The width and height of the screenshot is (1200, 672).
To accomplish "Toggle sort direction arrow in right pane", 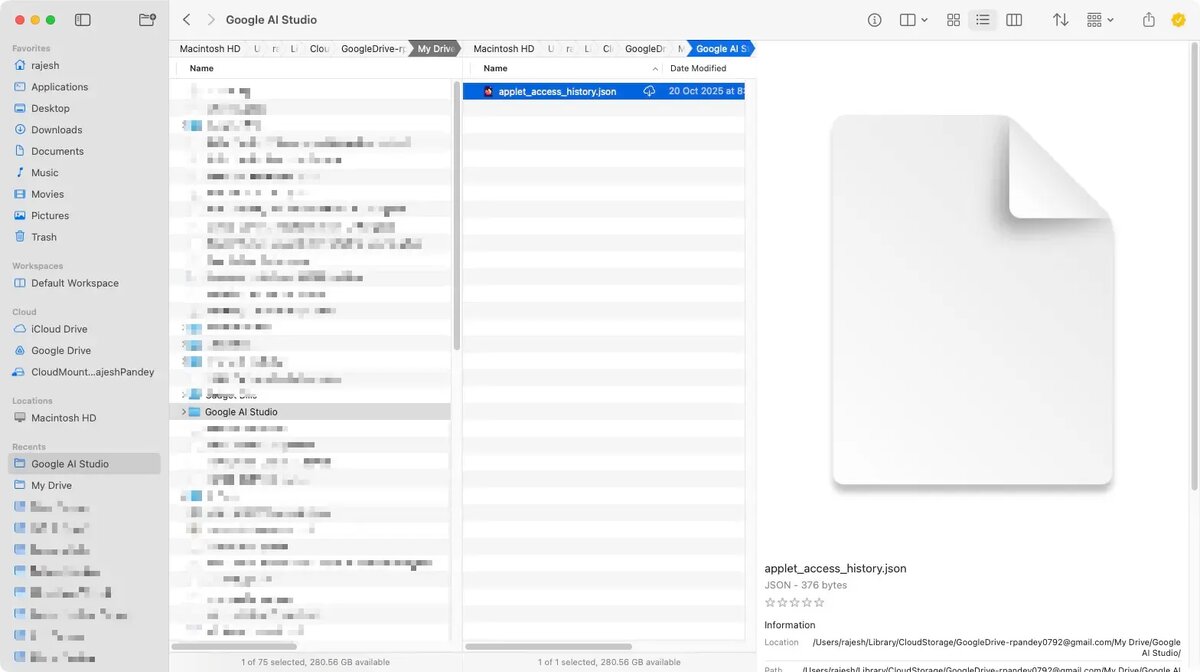I will point(655,69).
